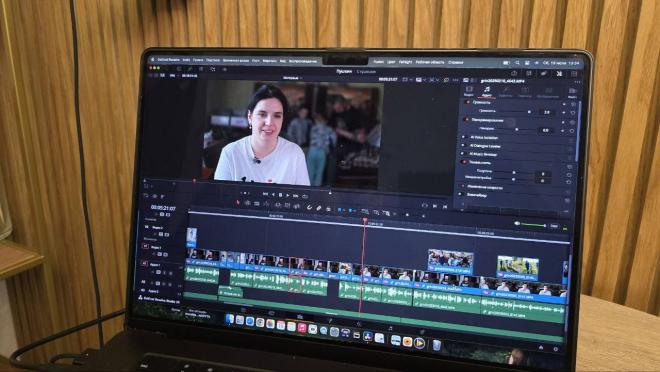Open the Fairlight menu in menu bar
The width and height of the screenshot is (660, 372).
[405, 62]
